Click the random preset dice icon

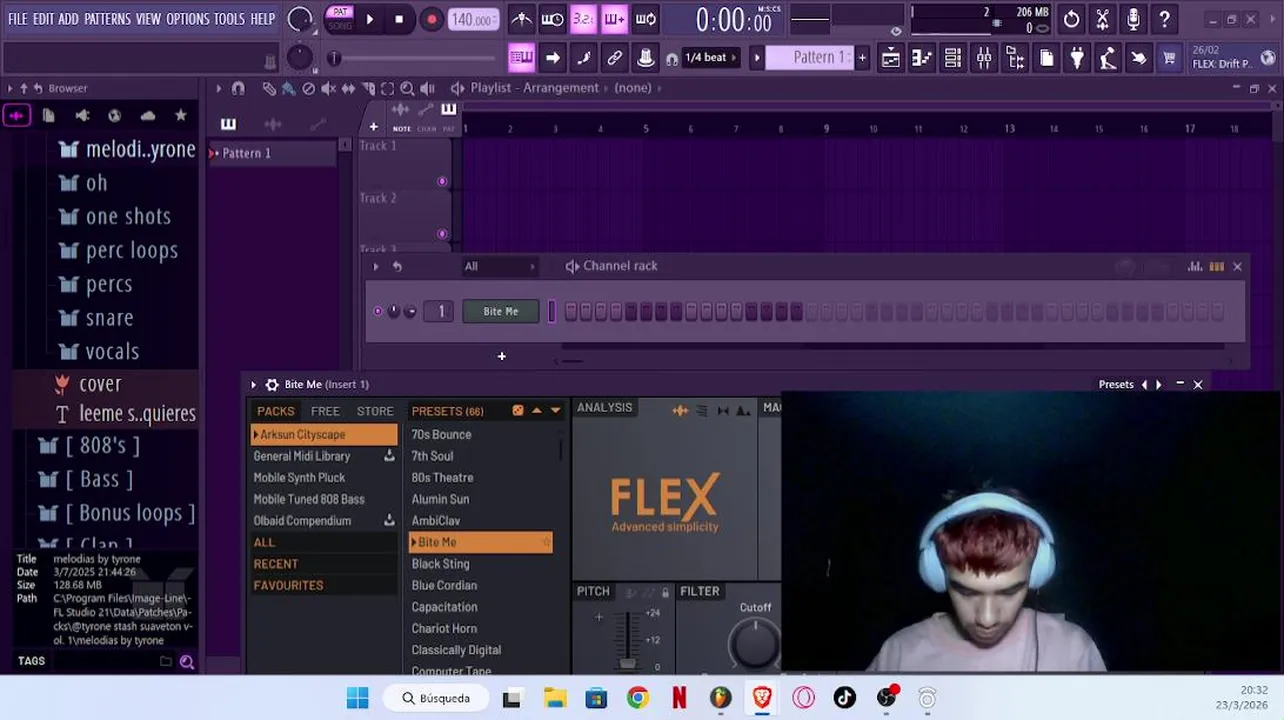pos(517,411)
